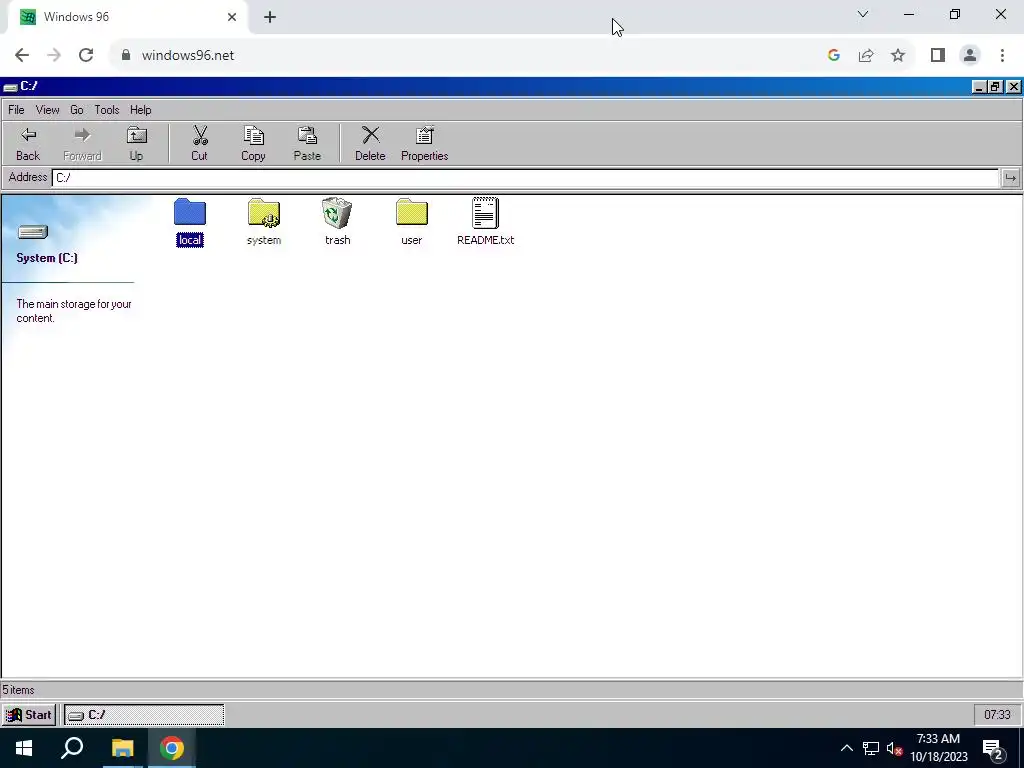Click the drive icon in C:/ title bar
The width and height of the screenshot is (1024, 768).
coord(10,87)
